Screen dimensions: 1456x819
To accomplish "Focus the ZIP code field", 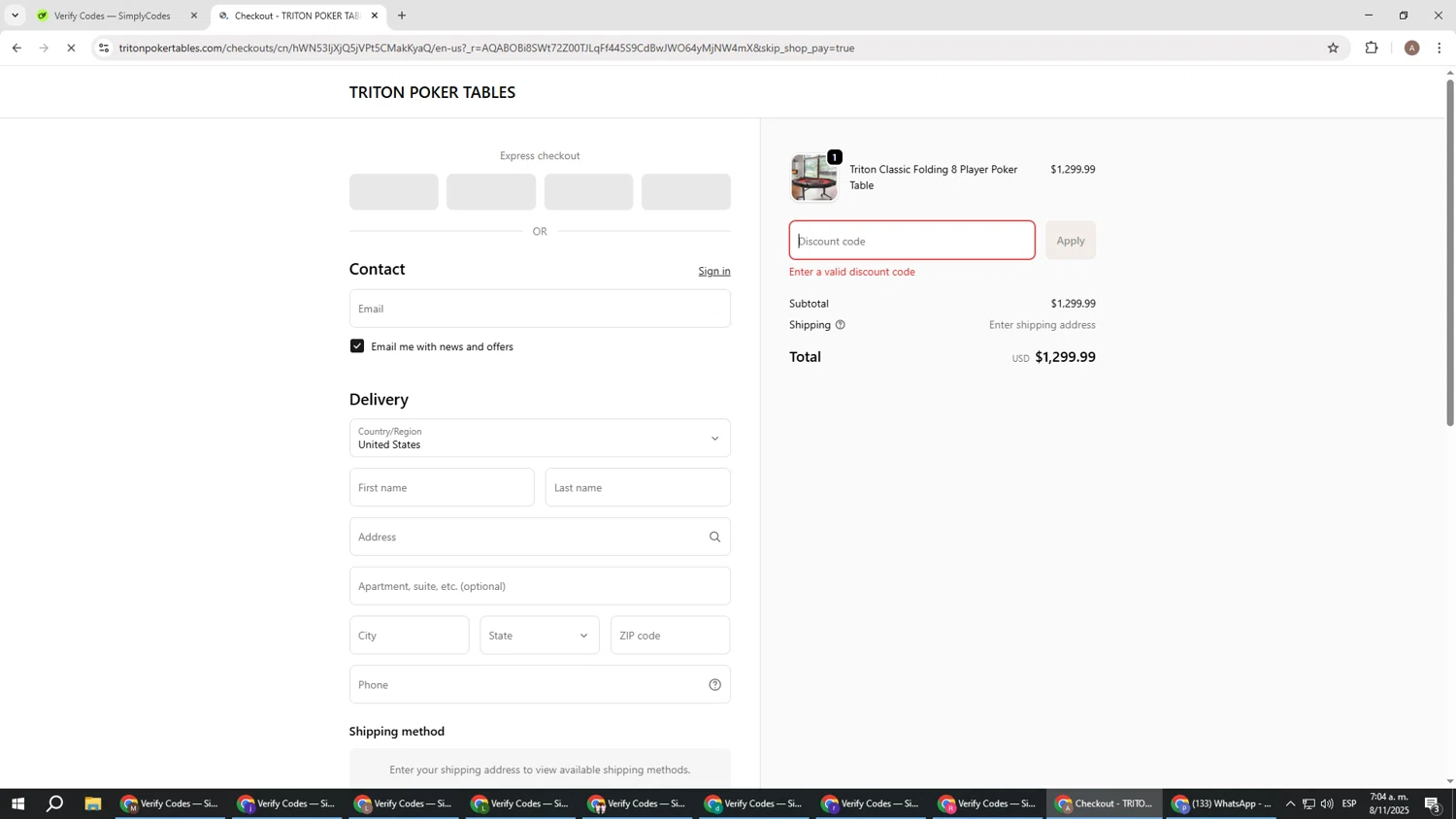I will 670,636.
